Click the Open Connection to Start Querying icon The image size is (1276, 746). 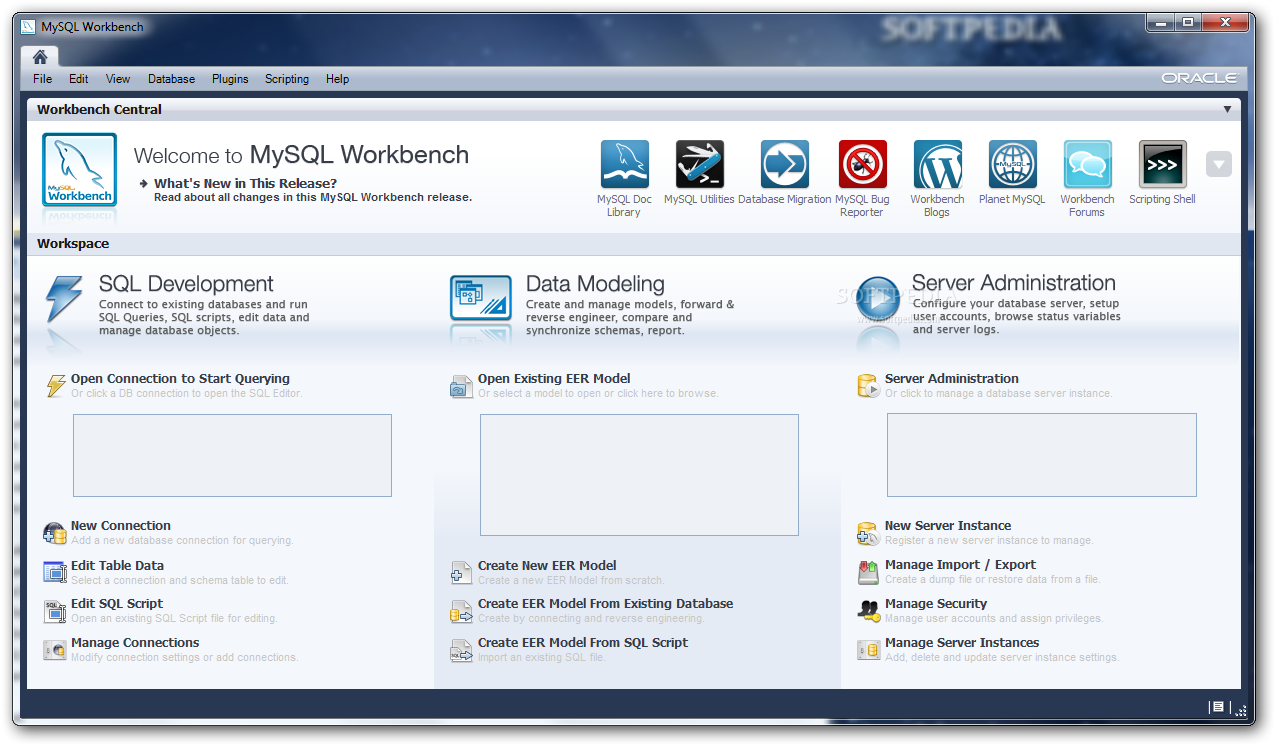(x=56, y=386)
